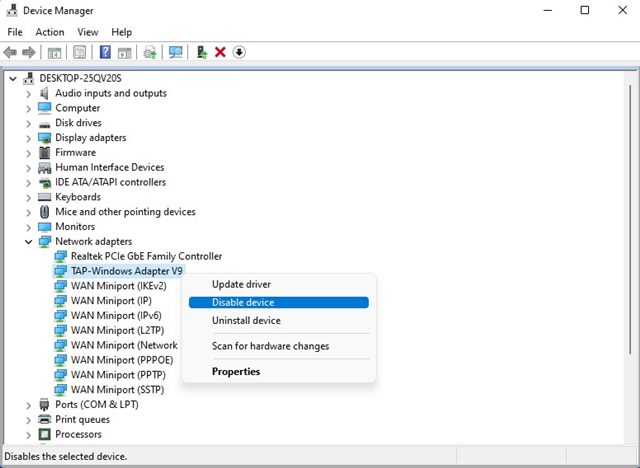Click the Properties sheet toolbar icon
Screen dimensions: 640x468
[79, 52]
